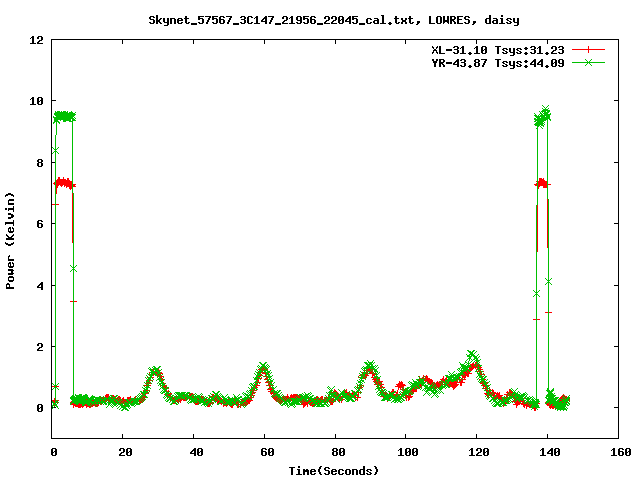
Task: Click y-axis tick label 6
Action: (x=40, y=224)
